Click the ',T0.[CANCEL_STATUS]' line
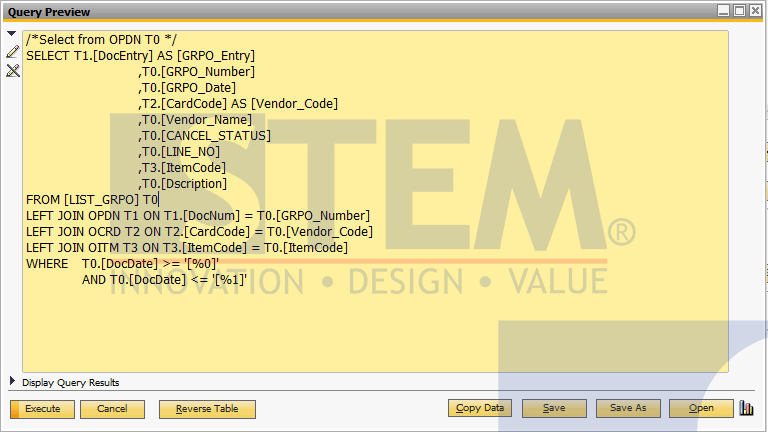 204,136
